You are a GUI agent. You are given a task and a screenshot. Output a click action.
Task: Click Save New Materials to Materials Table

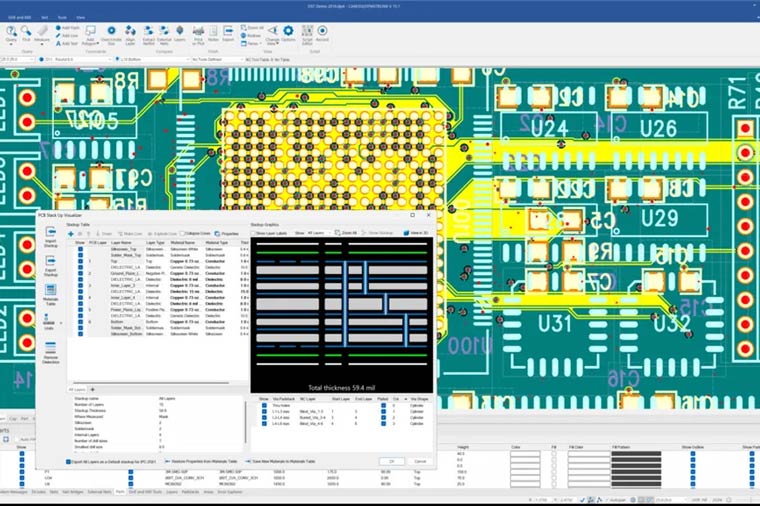[x=281, y=461]
